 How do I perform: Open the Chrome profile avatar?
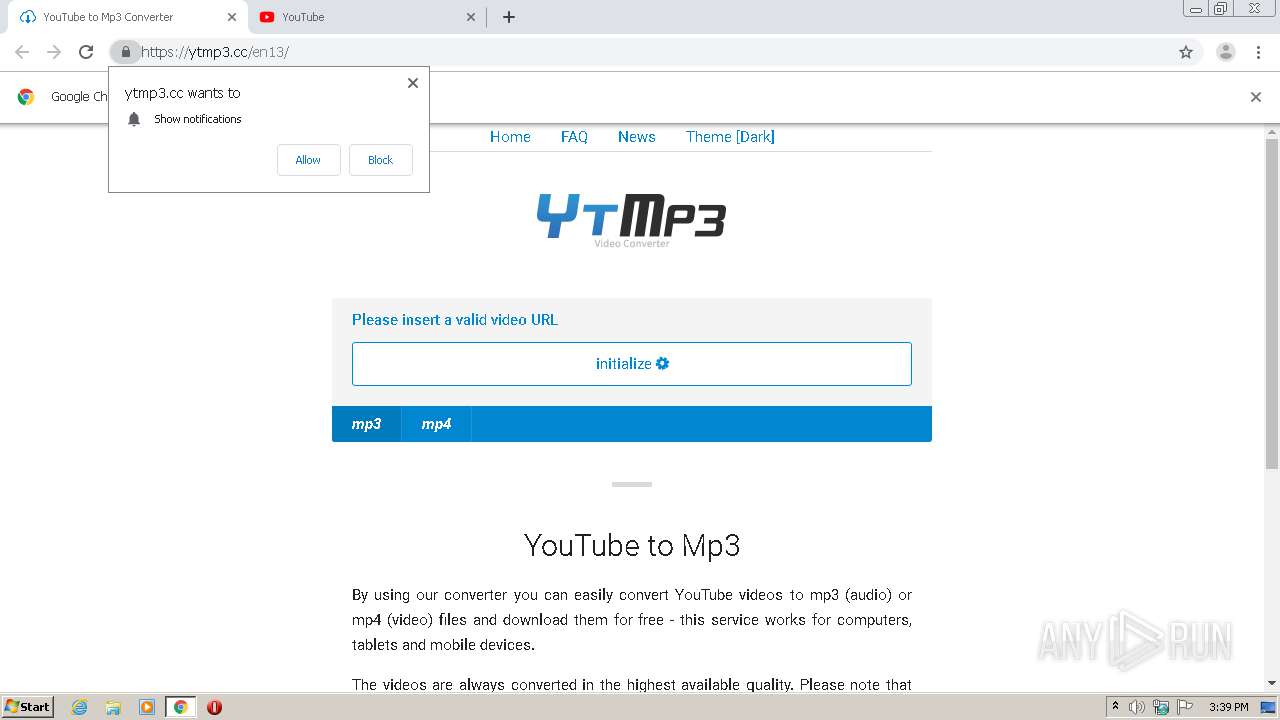1226,52
